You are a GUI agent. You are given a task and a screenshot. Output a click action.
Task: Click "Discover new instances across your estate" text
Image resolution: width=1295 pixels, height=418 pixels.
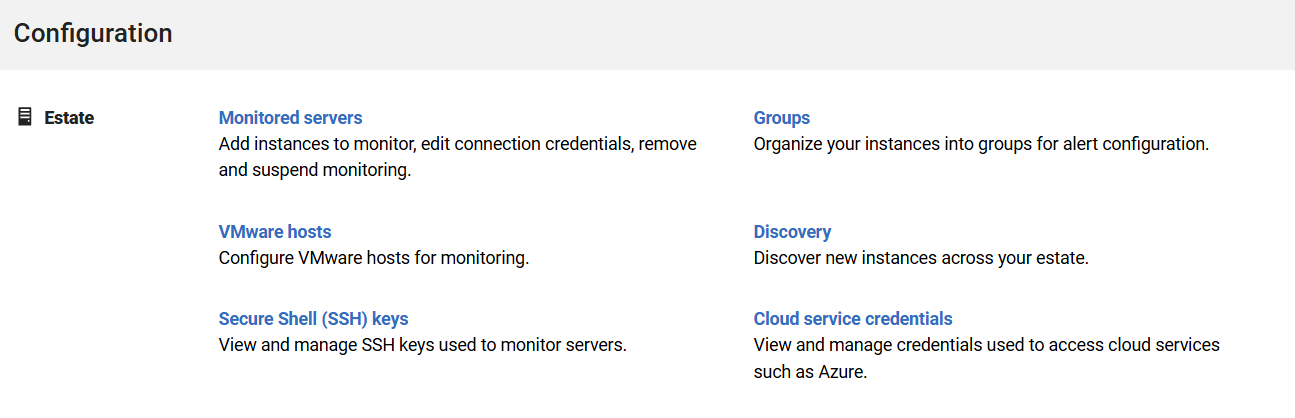[920, 258]
